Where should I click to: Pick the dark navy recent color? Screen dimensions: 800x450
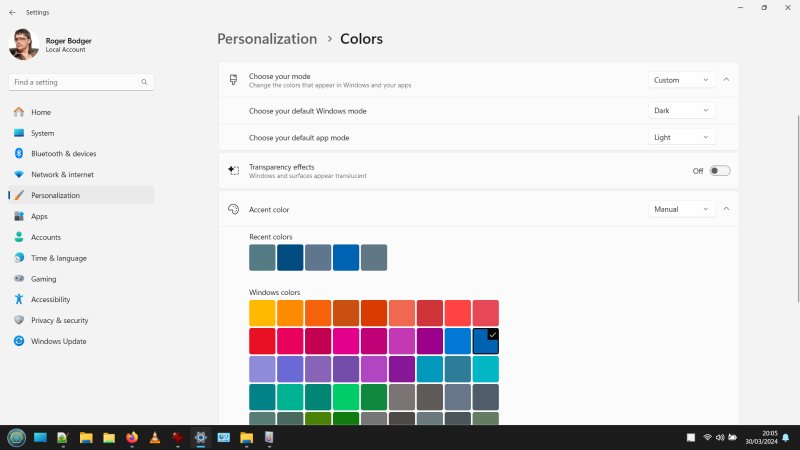click(290, 258)
